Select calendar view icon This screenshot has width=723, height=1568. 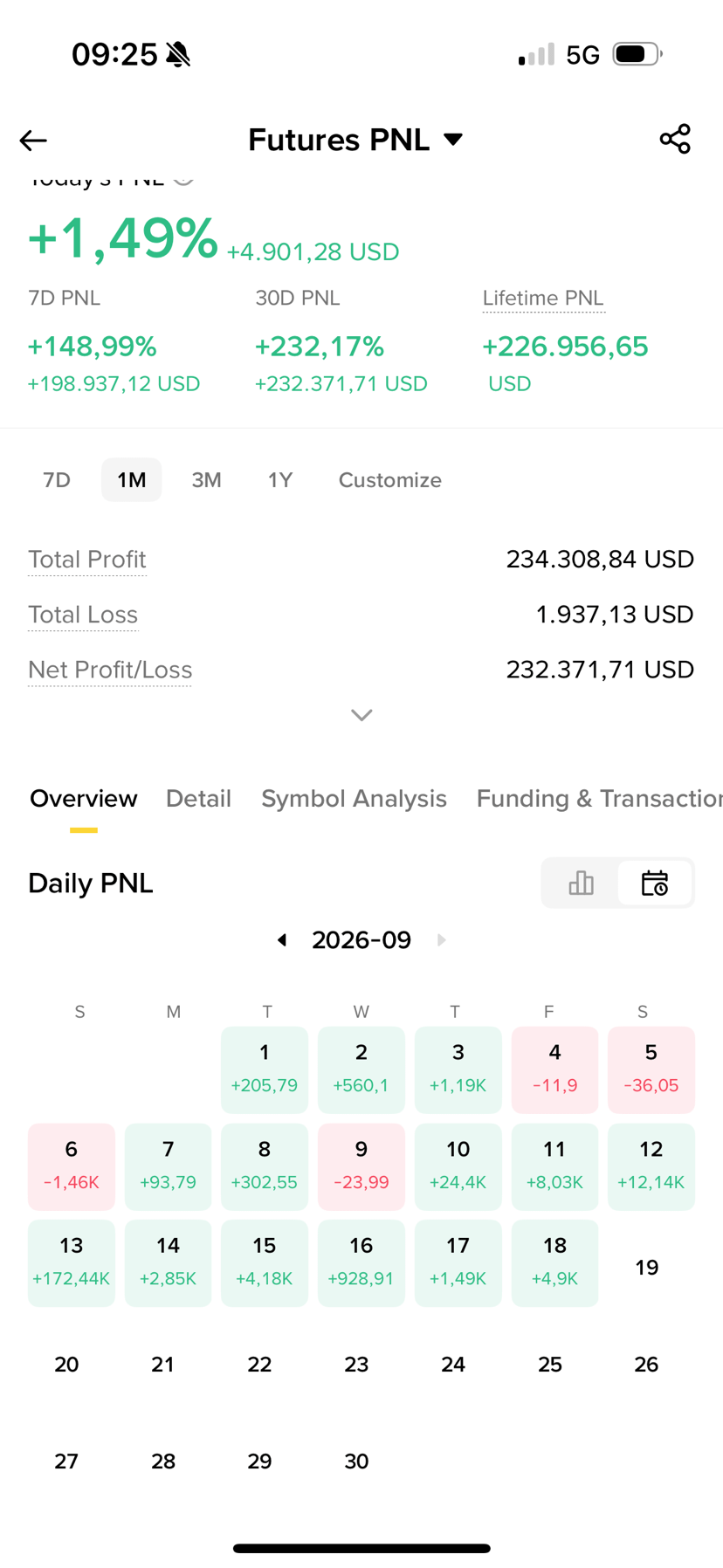point(655,883)
